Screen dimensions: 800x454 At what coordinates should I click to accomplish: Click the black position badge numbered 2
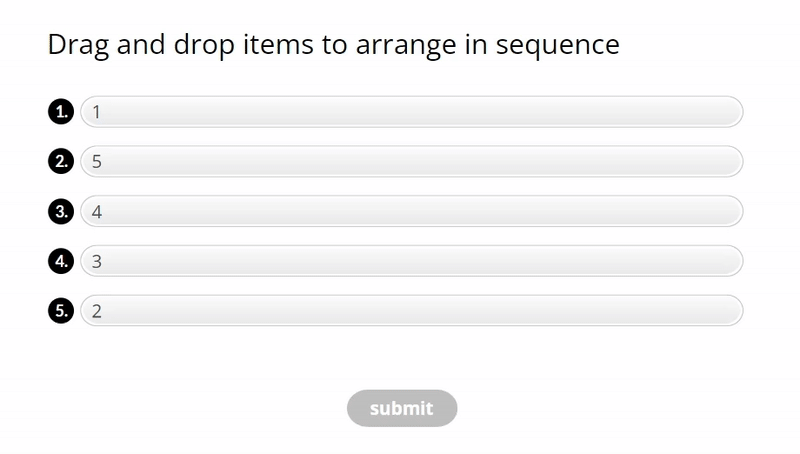pos(61,162)
